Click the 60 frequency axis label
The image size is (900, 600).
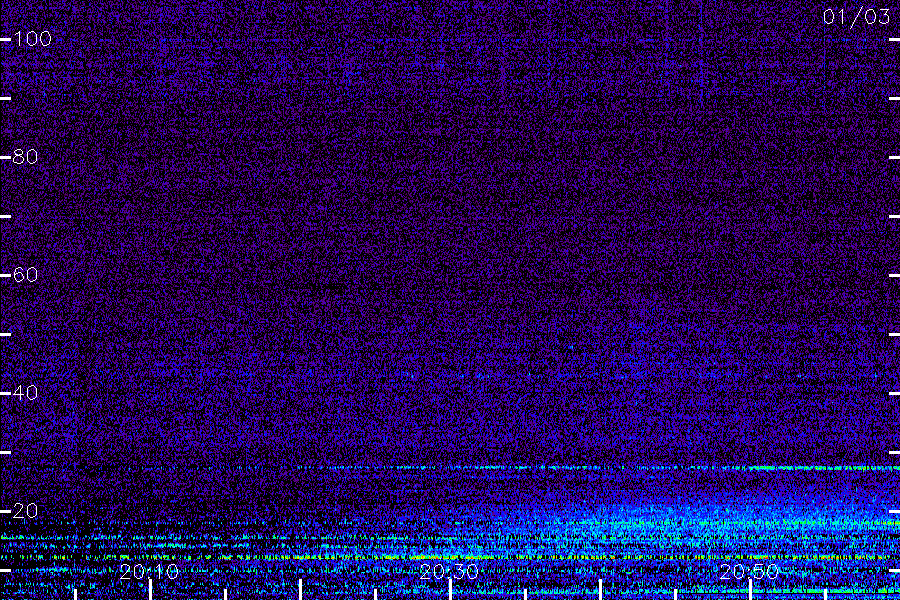coord(25,274)
